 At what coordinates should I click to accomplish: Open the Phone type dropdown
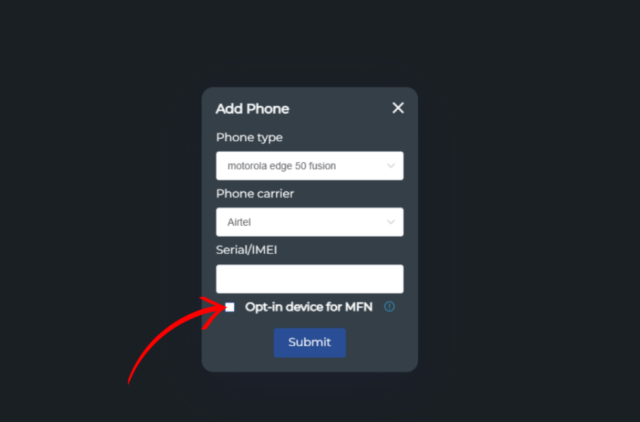tap(310, 166)
